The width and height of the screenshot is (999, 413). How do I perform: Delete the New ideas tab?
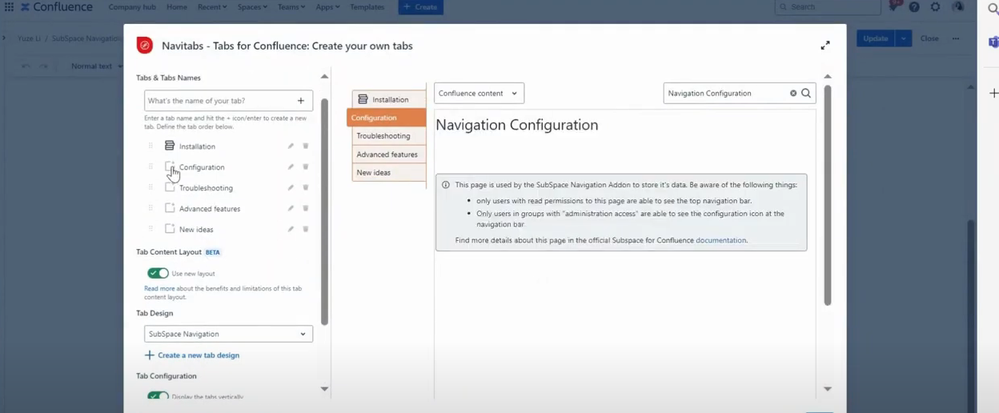pos(305,229)
